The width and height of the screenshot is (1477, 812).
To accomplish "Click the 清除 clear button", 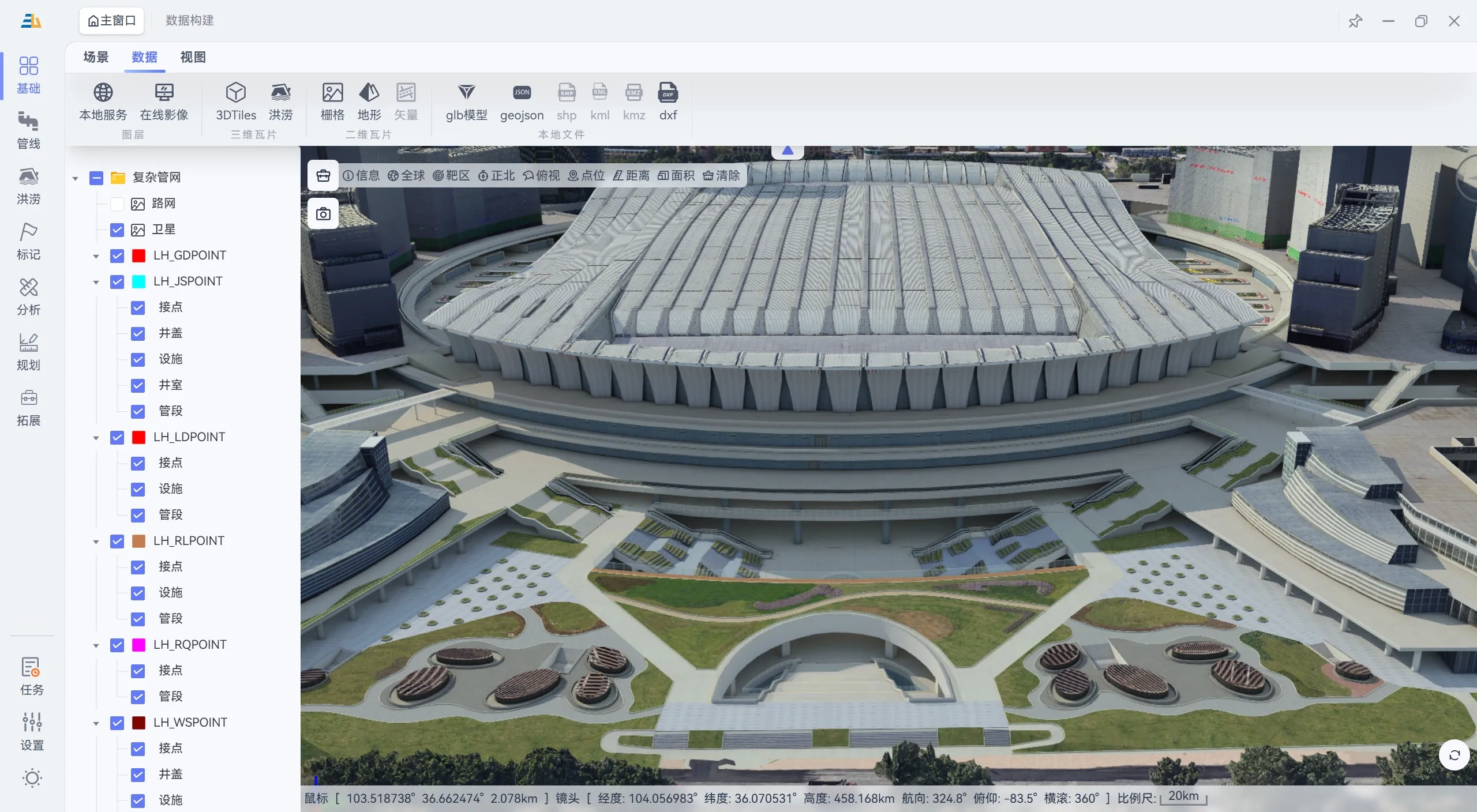I will point(721,175).
